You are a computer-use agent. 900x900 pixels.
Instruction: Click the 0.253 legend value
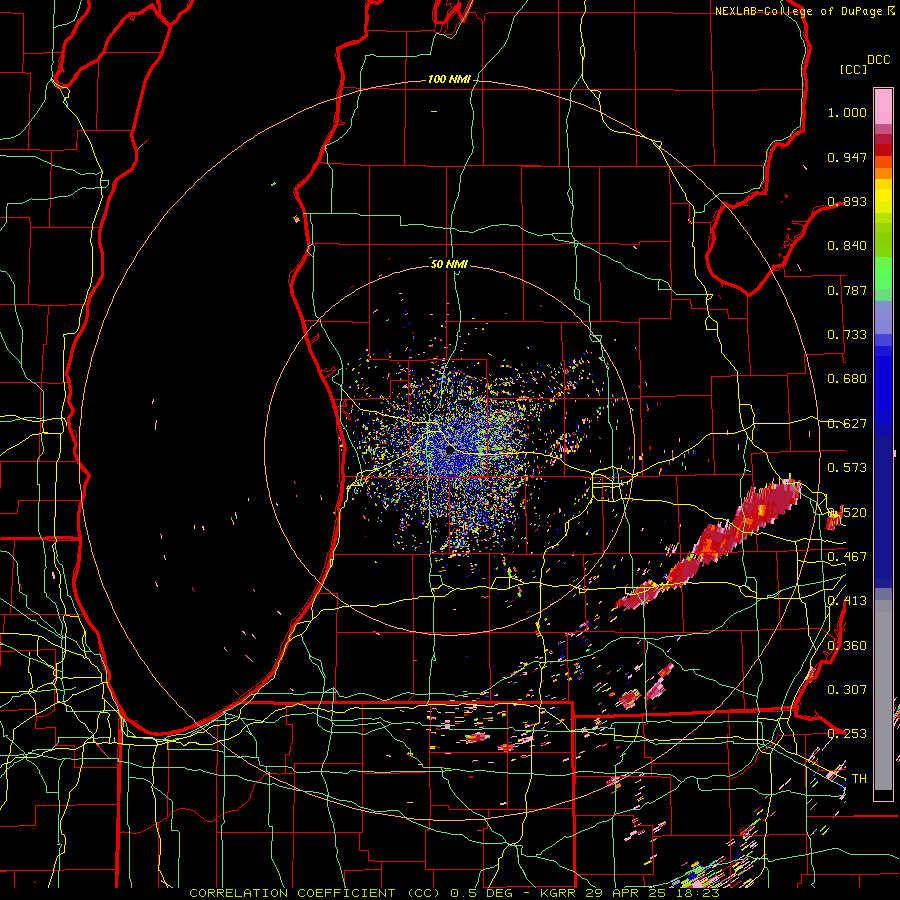pos(847,734)
